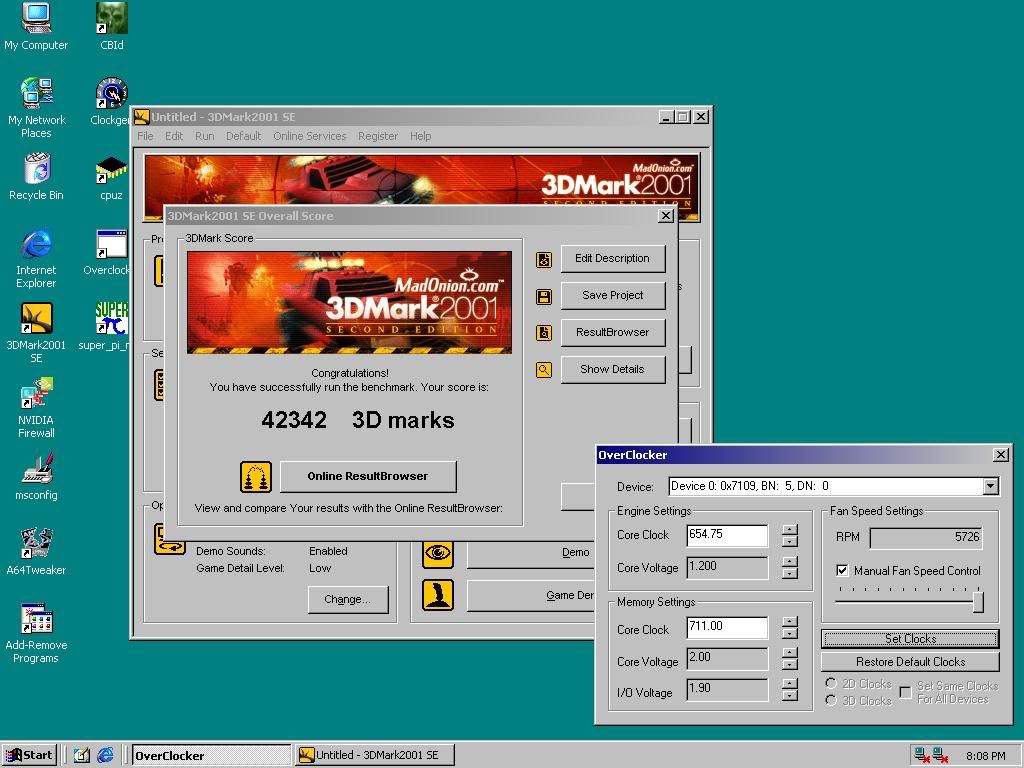Click the Online ResultBrowser tree icon
The width and height of the screenshot is (1024, 768).
[x=256, y=477]
